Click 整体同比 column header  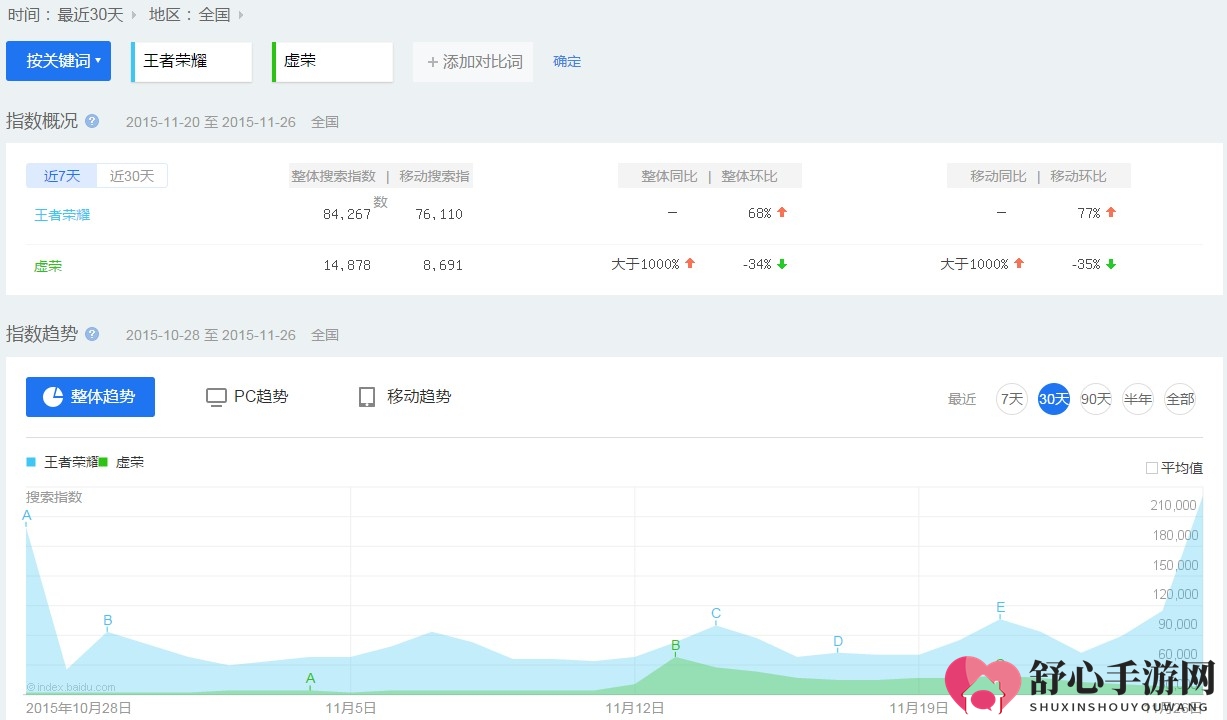[670, 176]
